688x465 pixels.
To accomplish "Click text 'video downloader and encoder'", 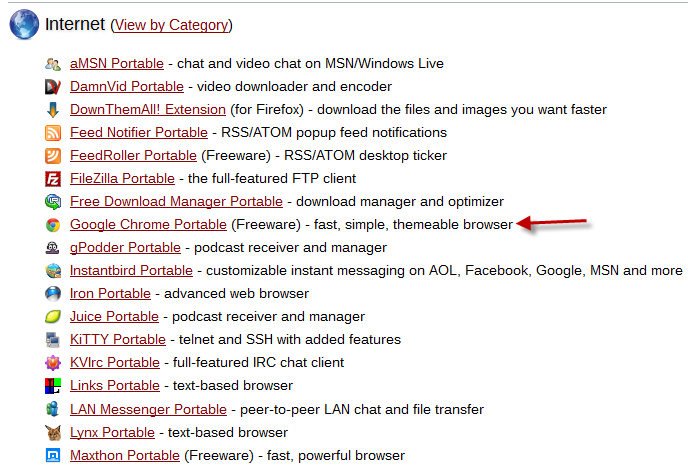I will click(x=294, y=86).
